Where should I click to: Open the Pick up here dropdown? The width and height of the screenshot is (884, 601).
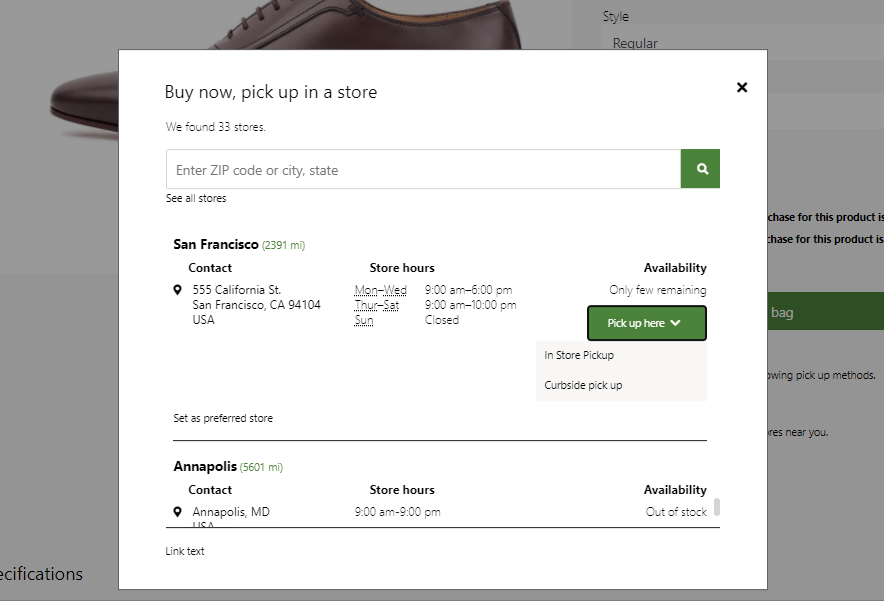coord(646,322)
